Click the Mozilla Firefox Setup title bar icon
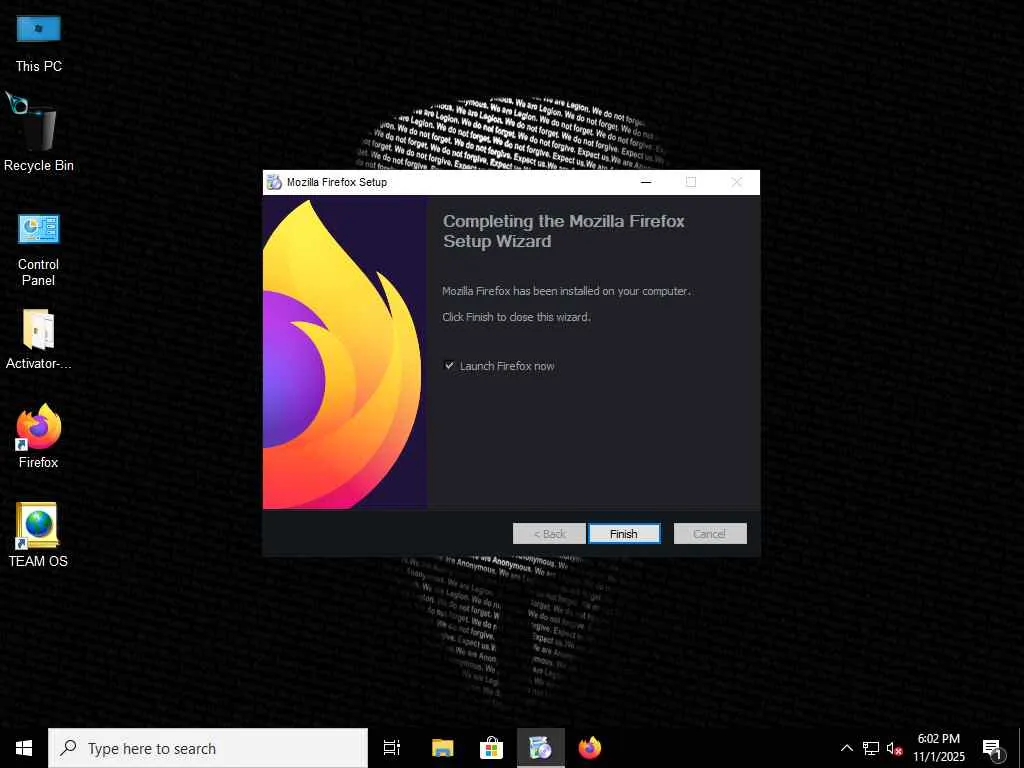The height and width of the screenshot is (768, 1024). click(274, 182)
